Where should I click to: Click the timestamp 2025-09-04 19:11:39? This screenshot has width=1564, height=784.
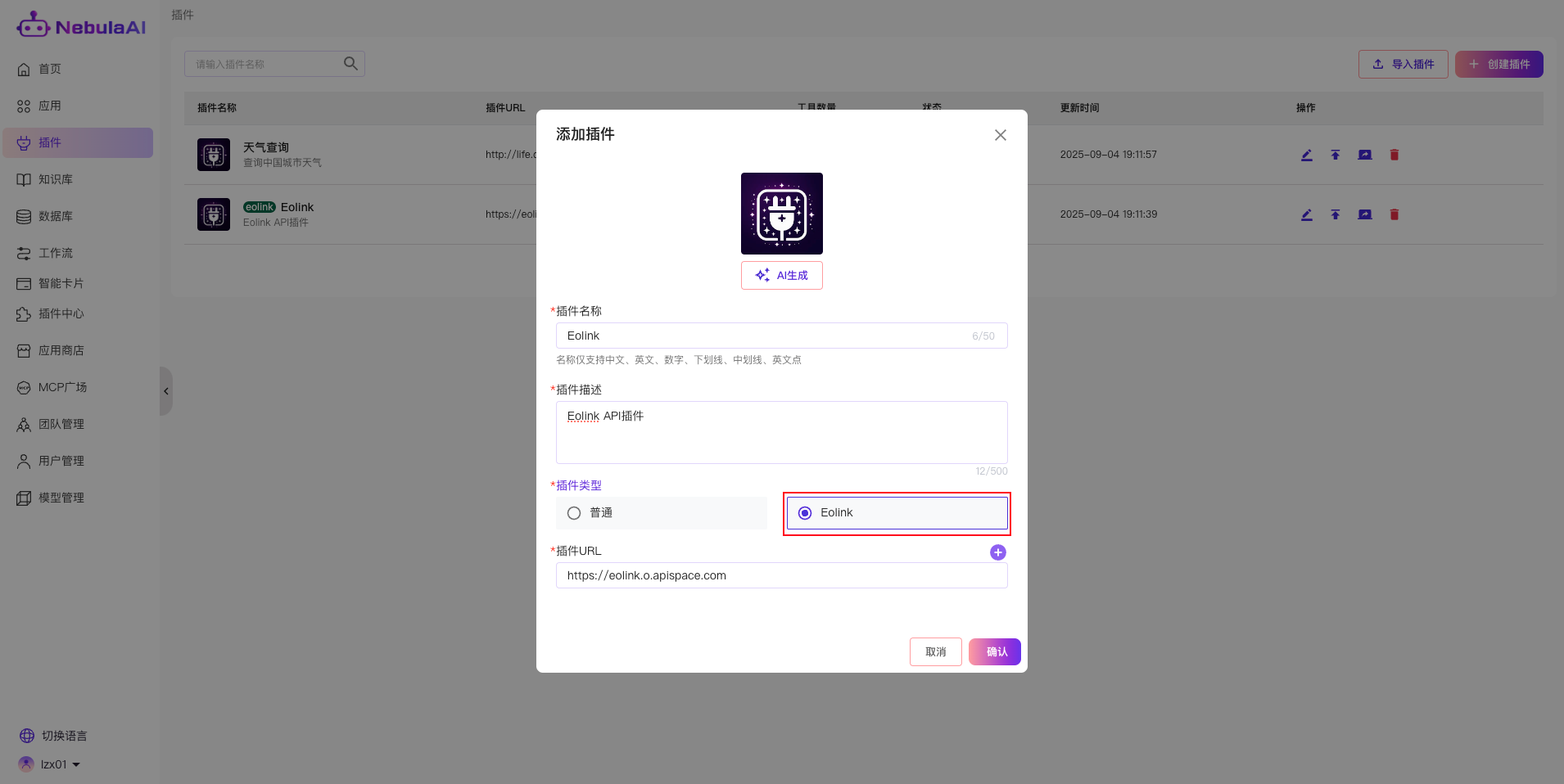tap(1109, 214)
